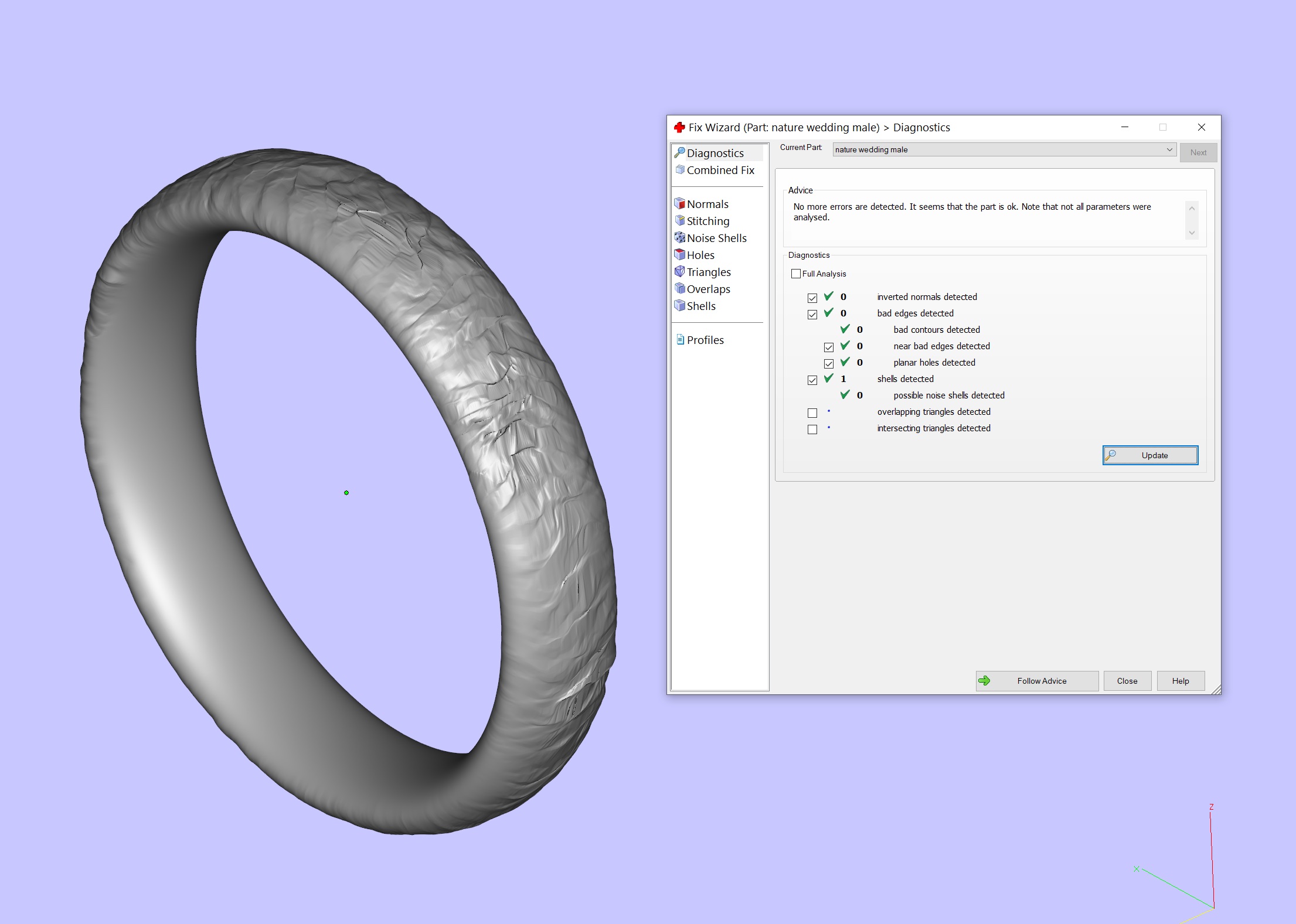Click the Triangles icon in sidebar
The image size is (1296, 924).
[x=680, y=272]
